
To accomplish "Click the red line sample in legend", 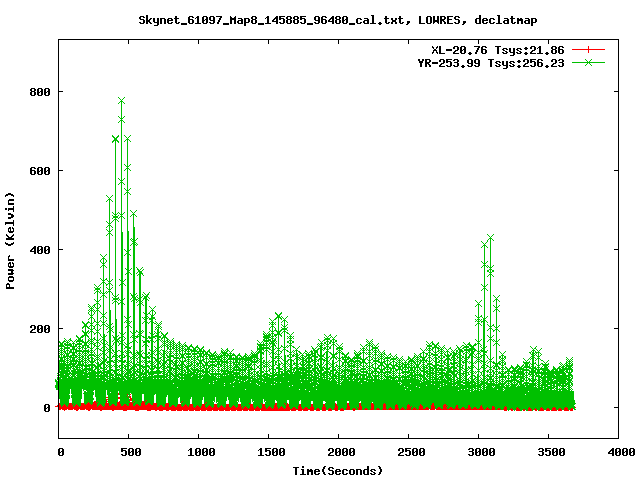I will pos(590,49).
